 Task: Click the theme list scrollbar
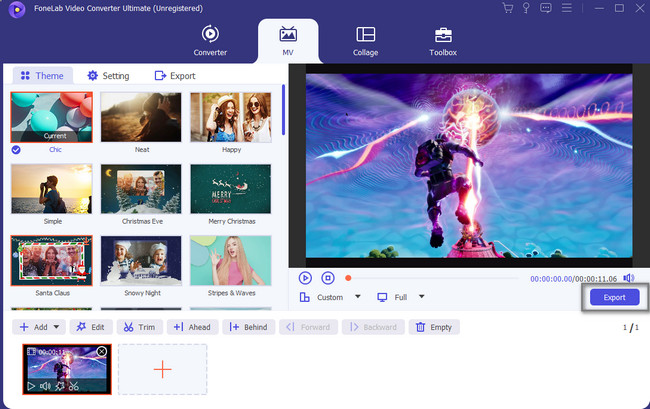[283, 110]
